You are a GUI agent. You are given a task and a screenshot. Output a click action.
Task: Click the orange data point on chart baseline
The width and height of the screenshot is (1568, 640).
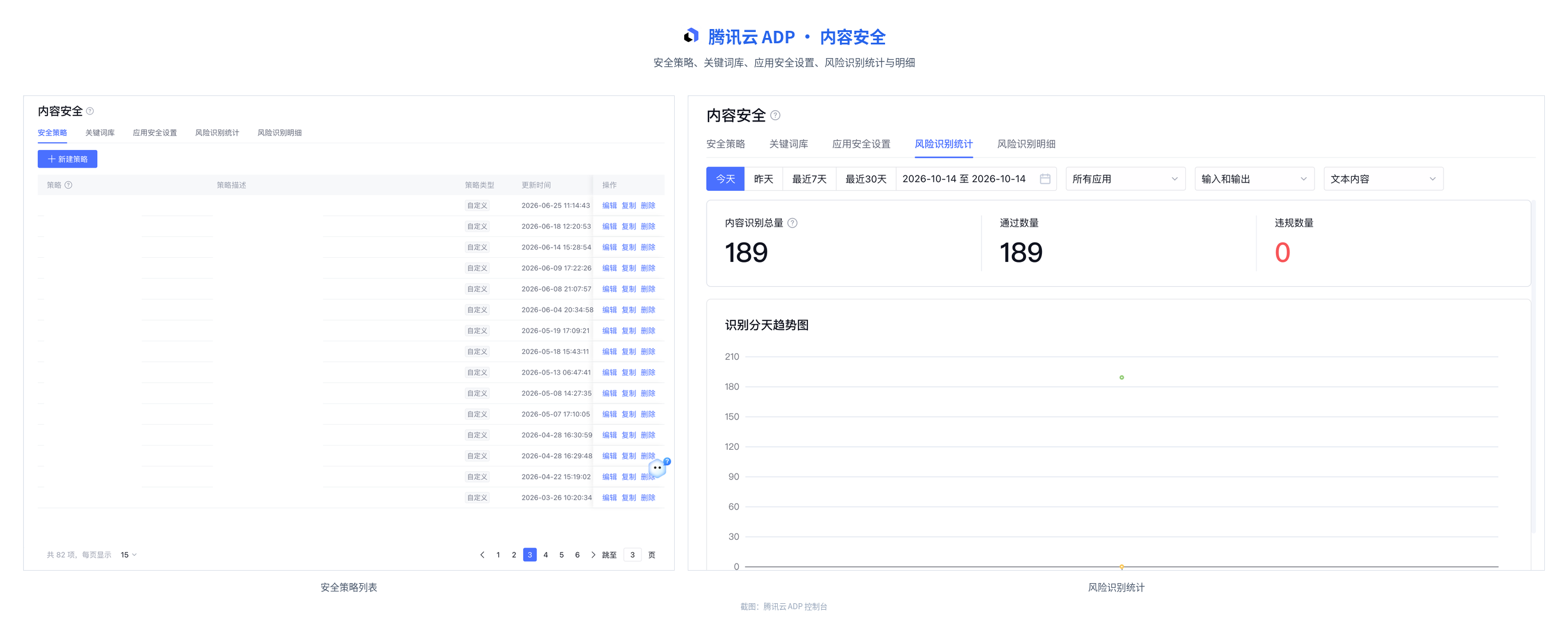(1121, 567)
